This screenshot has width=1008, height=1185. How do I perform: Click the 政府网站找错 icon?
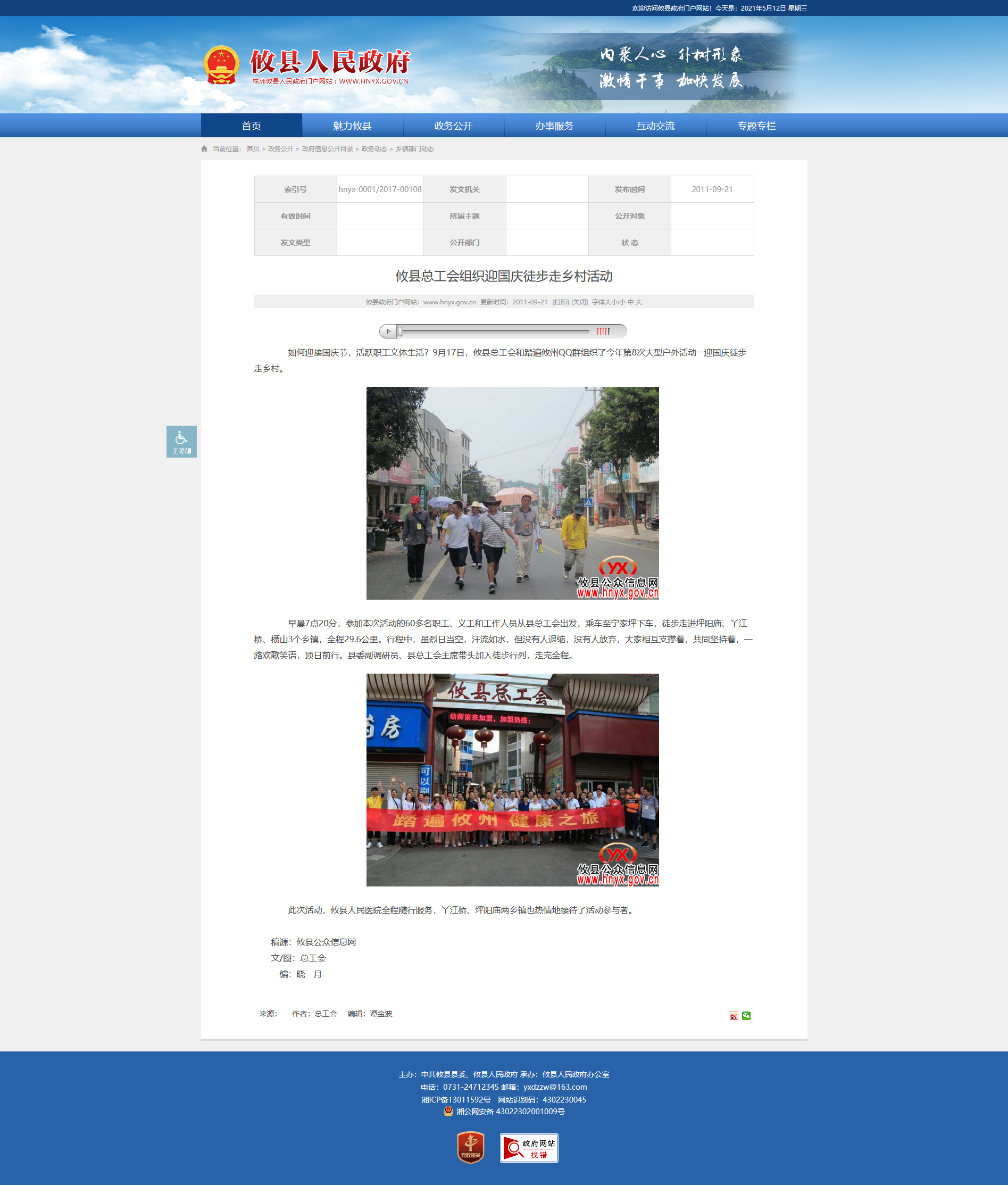tap(529, 1148)
